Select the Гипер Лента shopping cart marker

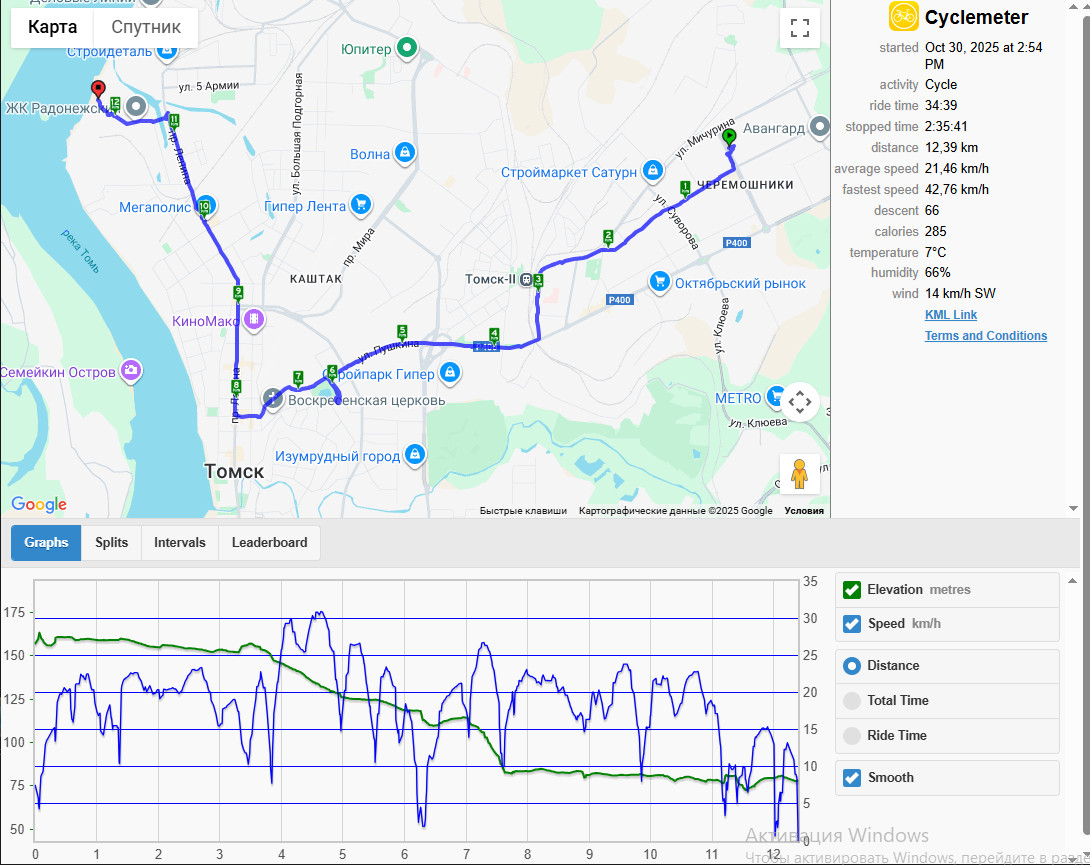coord(360,204)
